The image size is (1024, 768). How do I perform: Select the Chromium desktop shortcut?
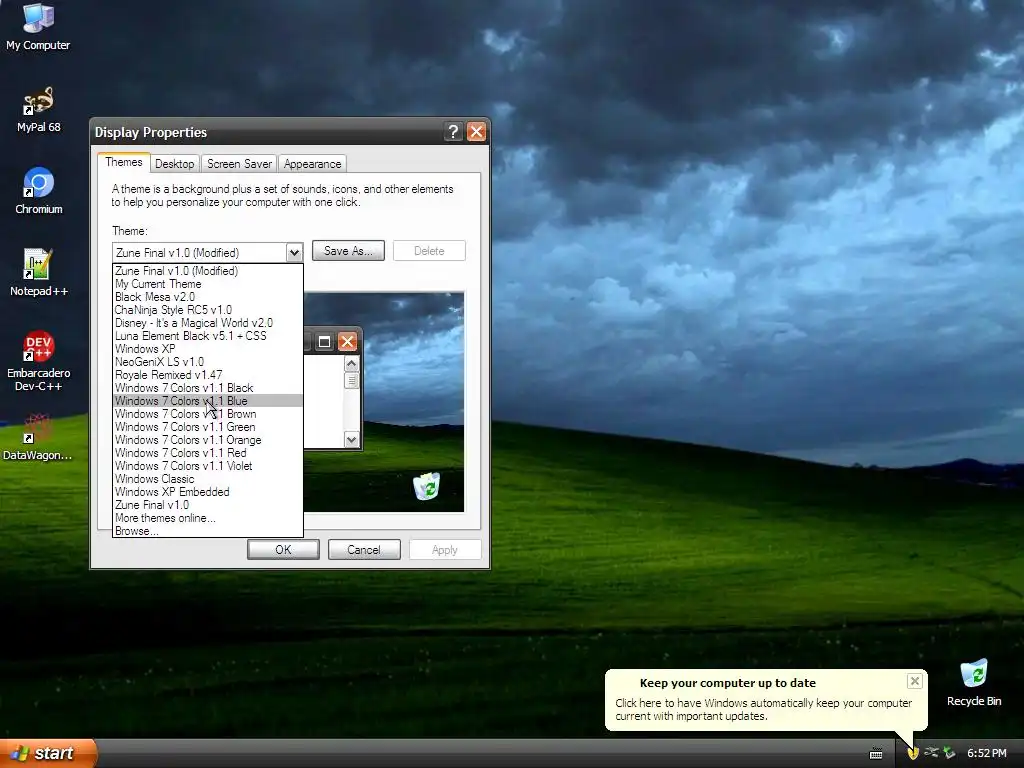click(x=38, y=191)
